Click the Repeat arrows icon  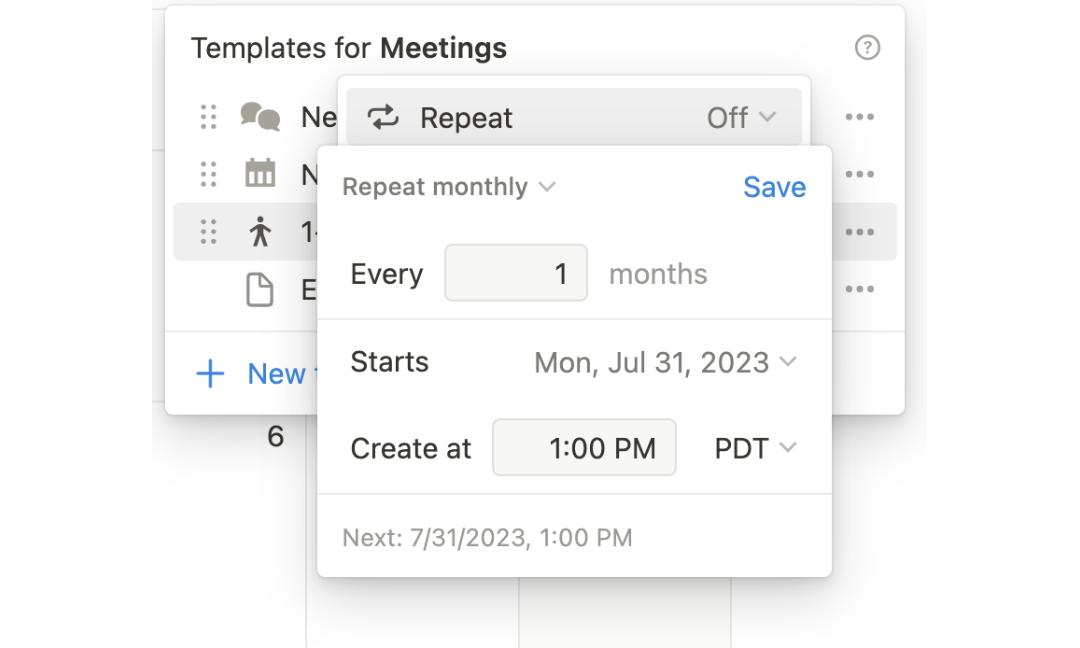[x=384, y=118]
